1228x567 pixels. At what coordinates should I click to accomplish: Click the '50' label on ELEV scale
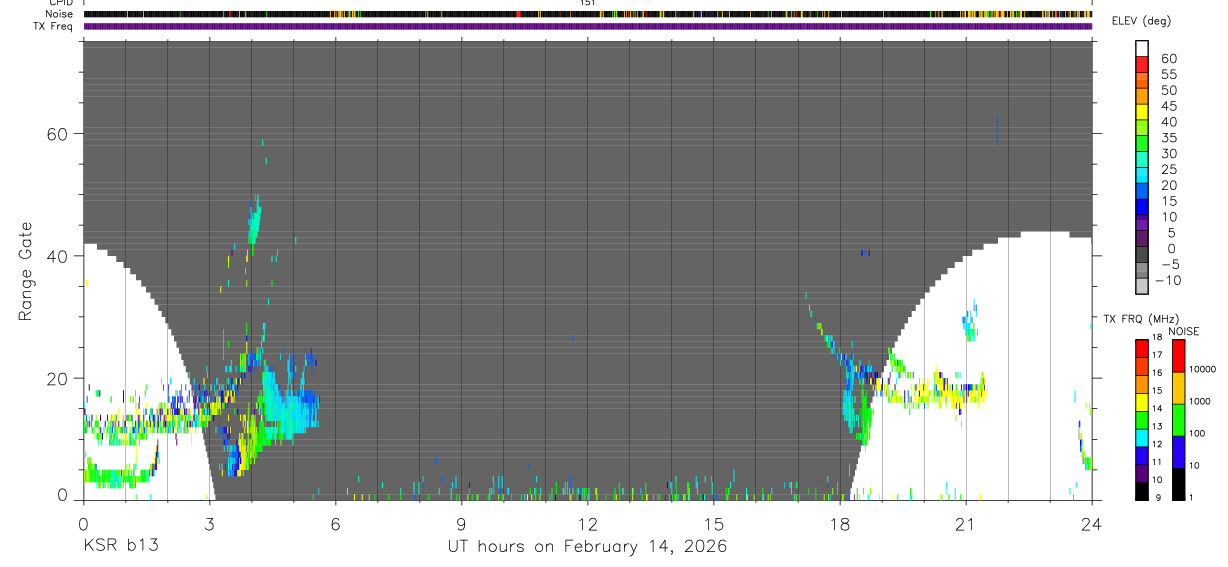1168,90
